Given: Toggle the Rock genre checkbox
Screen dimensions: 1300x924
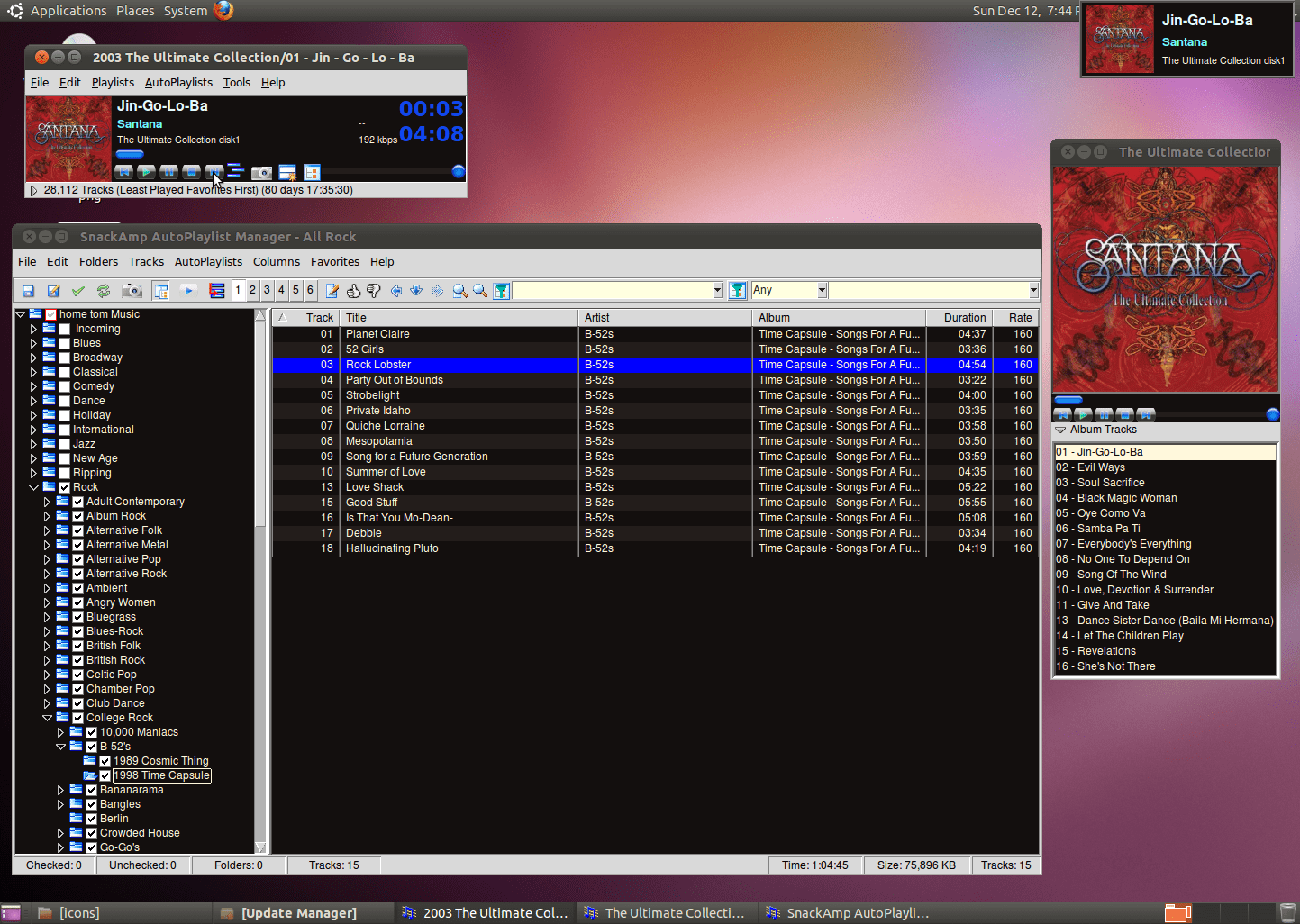Looking at the screenshot, I should [63, 486].
